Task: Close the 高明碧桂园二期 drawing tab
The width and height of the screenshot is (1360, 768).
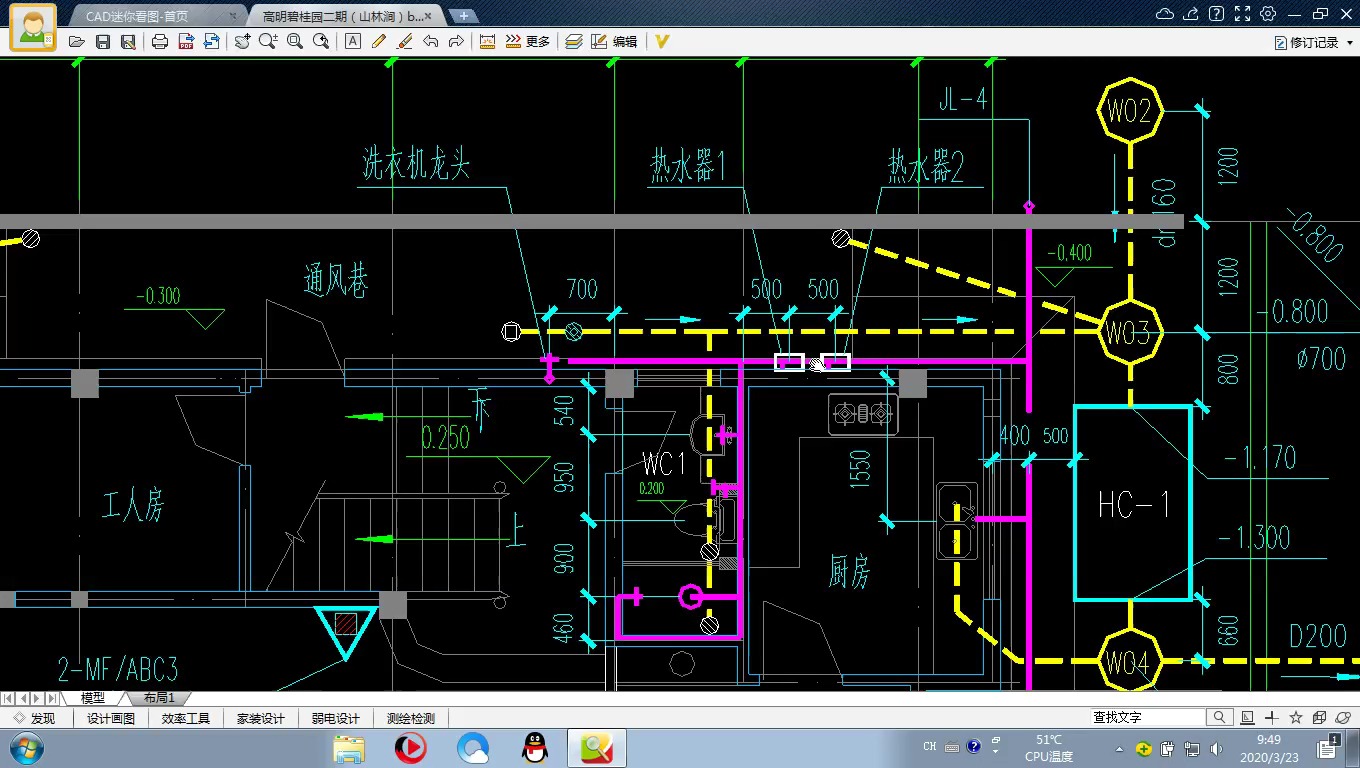Action: [428, 16]
